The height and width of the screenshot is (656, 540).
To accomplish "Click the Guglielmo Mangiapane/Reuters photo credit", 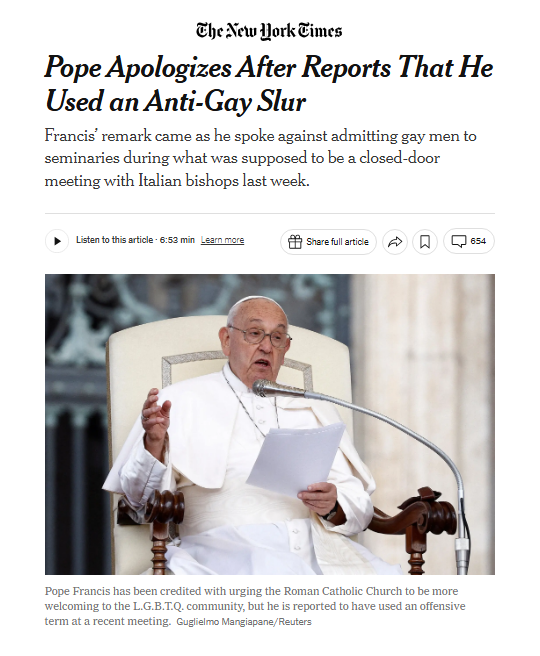I will click(x=244, y=622).
